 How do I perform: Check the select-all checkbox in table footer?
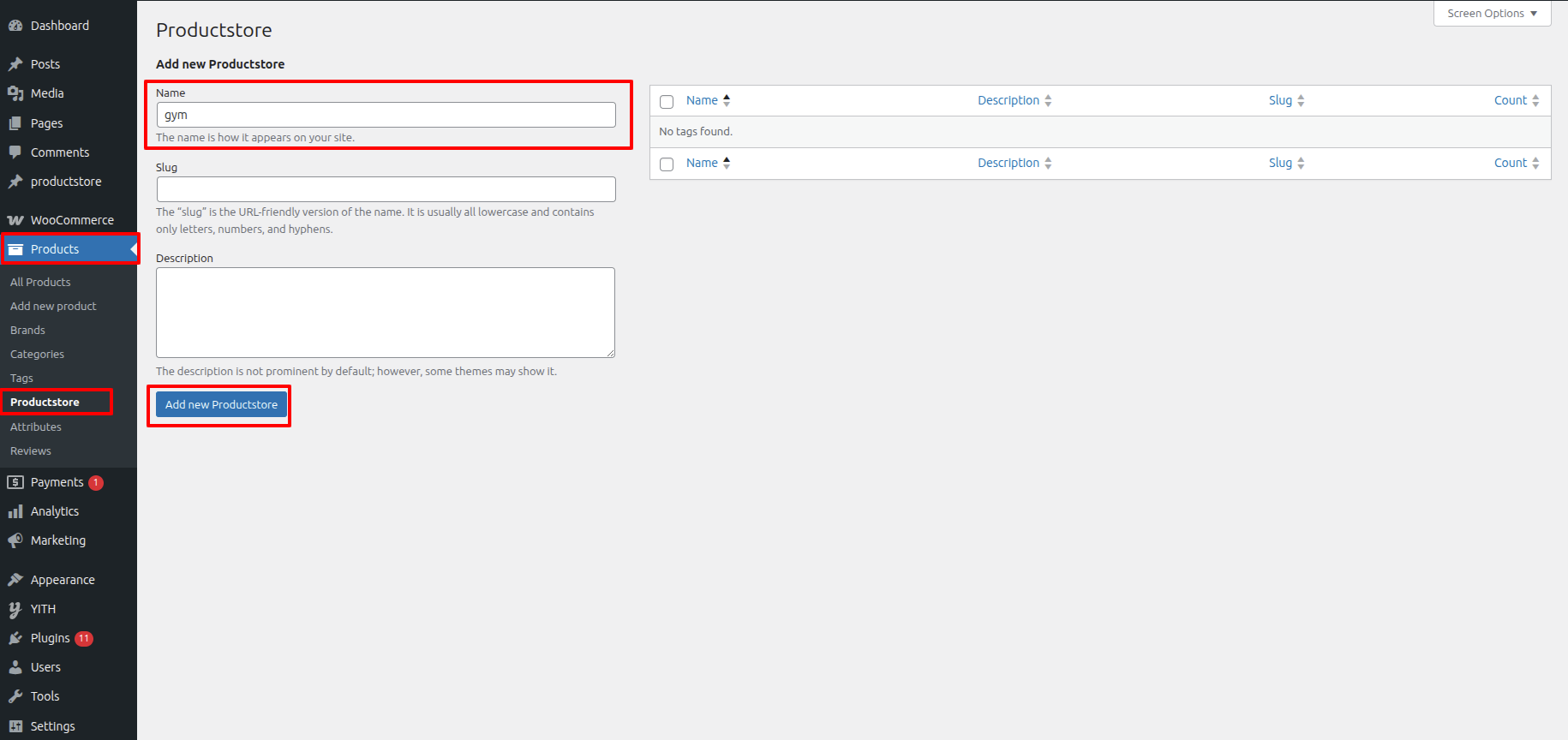coord(667,164)
